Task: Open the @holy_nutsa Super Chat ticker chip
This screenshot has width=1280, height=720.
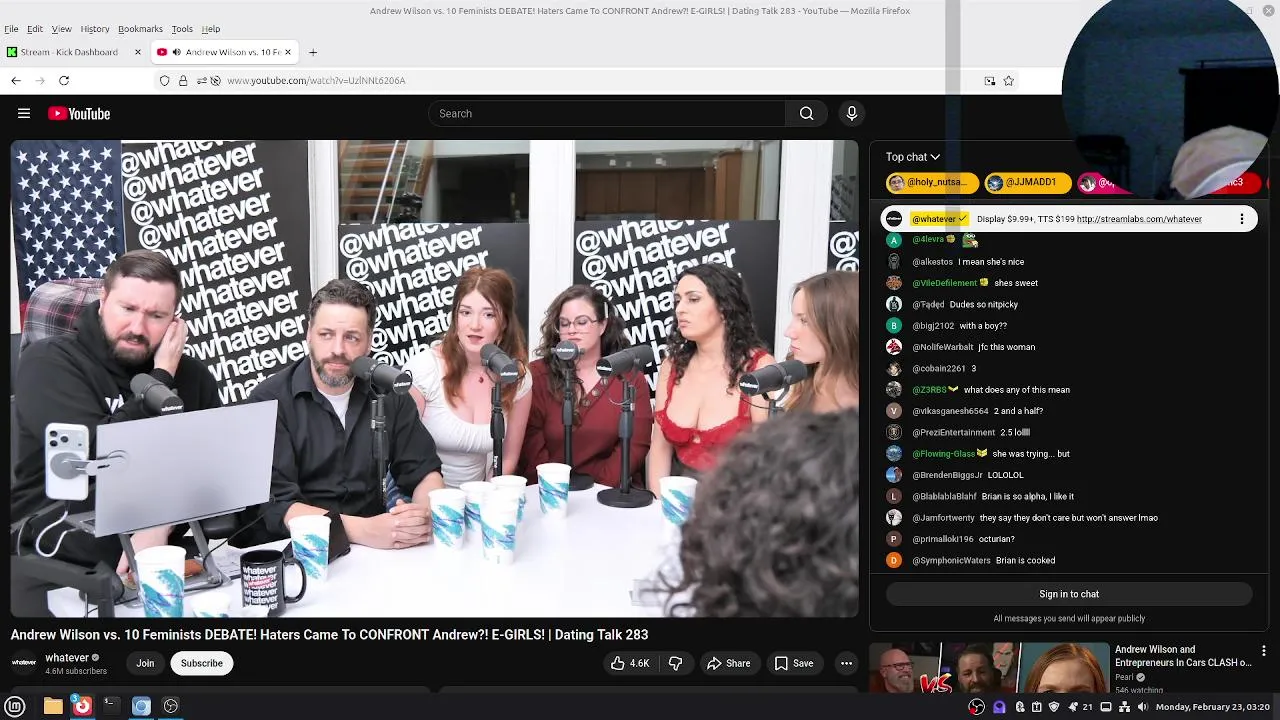Action: (932, 183)
